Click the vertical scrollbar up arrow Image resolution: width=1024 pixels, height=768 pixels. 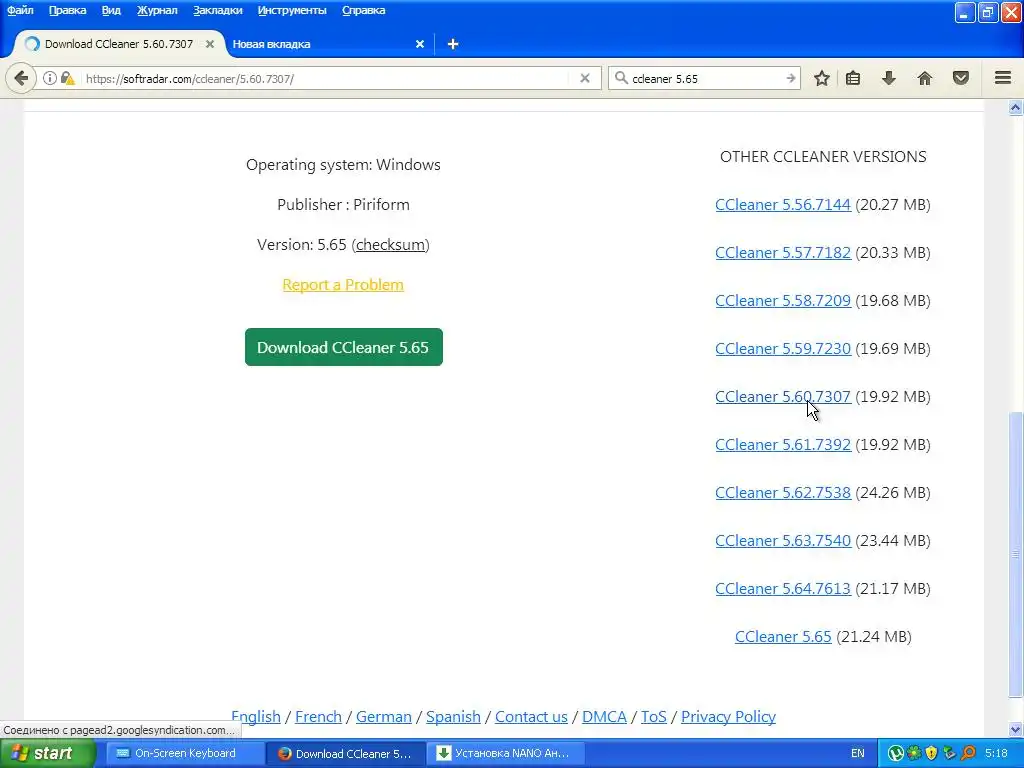[1016, 108]
